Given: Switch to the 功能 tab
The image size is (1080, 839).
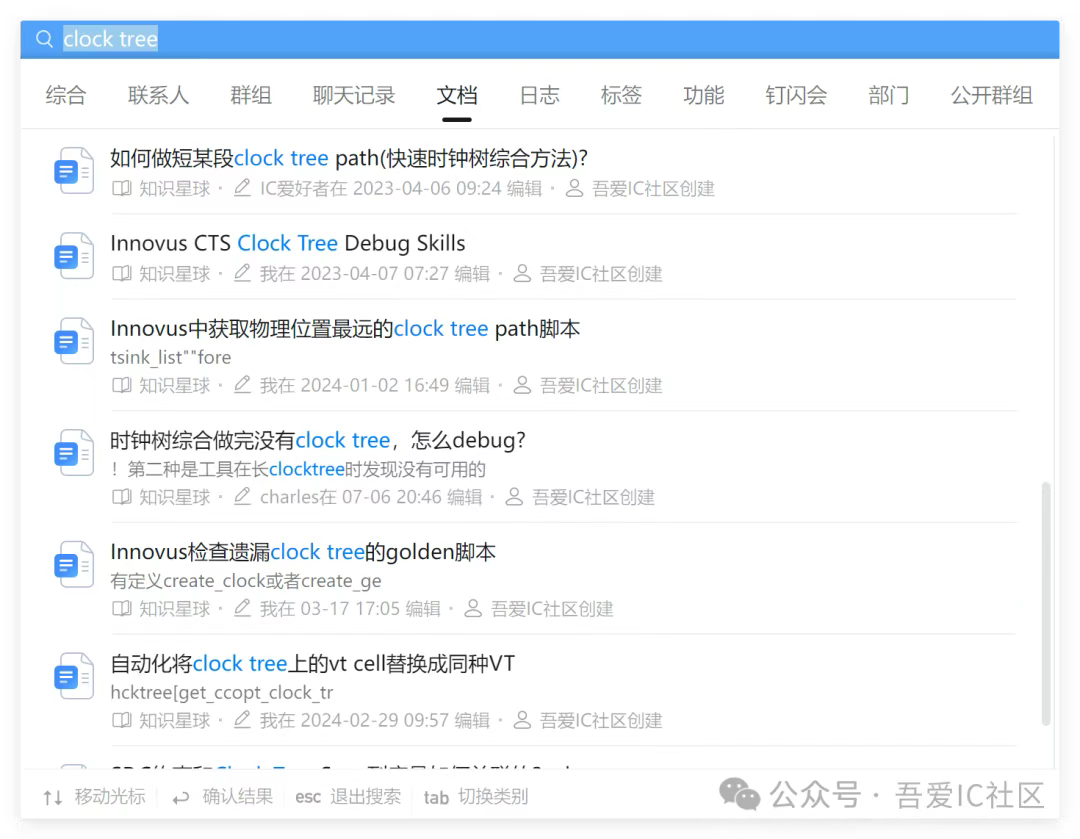Looking at the screenshot, I should coord(704,95).
